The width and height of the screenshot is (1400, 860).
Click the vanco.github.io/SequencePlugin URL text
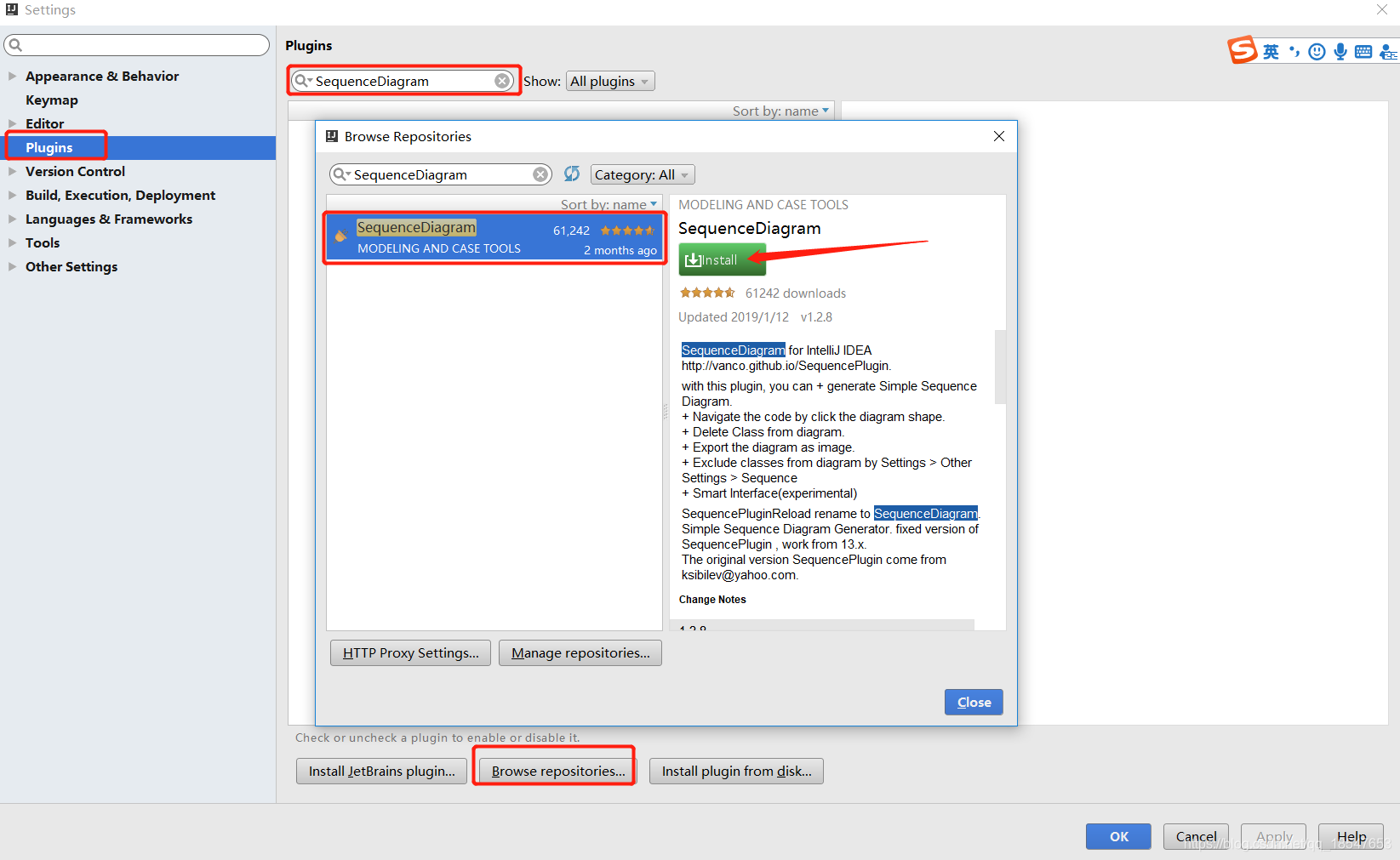click(x=786, y=366)
